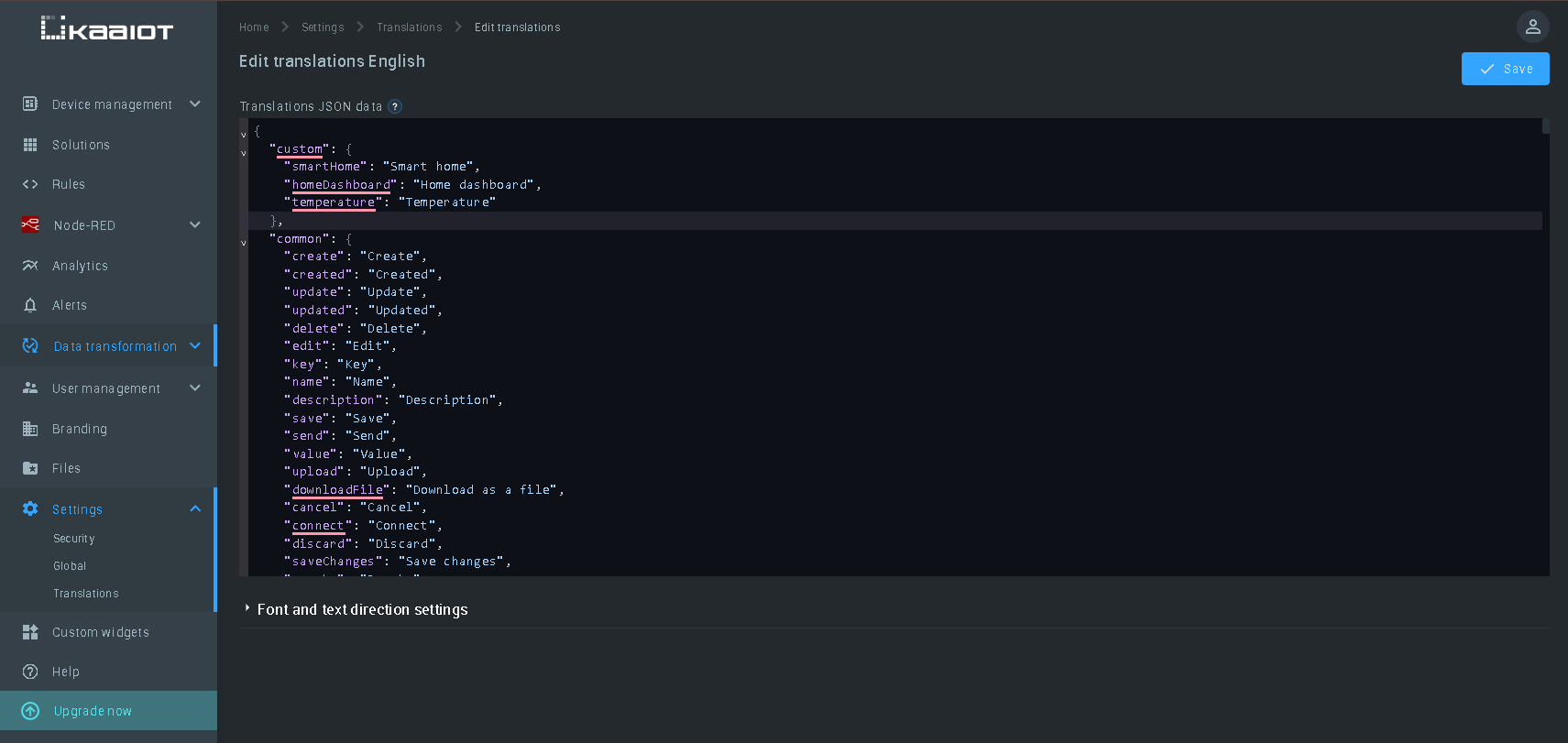Click the Branding building icon

click(x=30, y=428)
